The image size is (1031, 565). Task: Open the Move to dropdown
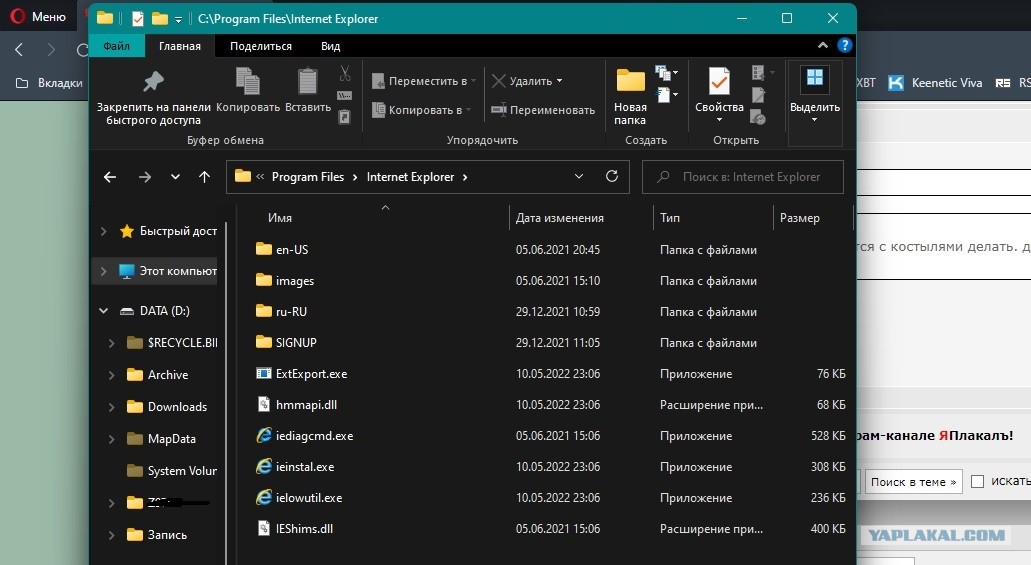click(423, 81)
